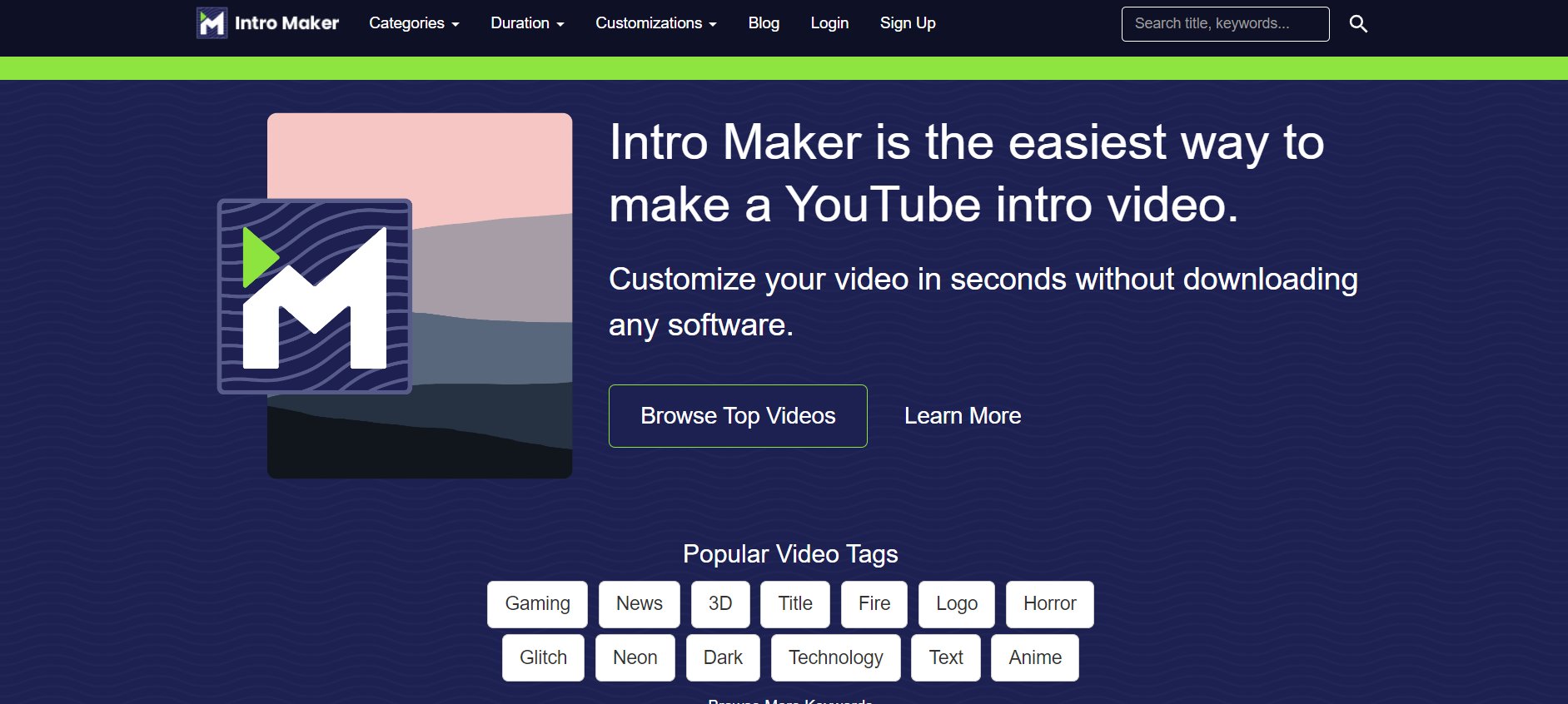Open the Categories dropdown menu
Image resolution: width=1568 pixels, height=704 pixels.
pyautogui.click(x=414, y=23)
